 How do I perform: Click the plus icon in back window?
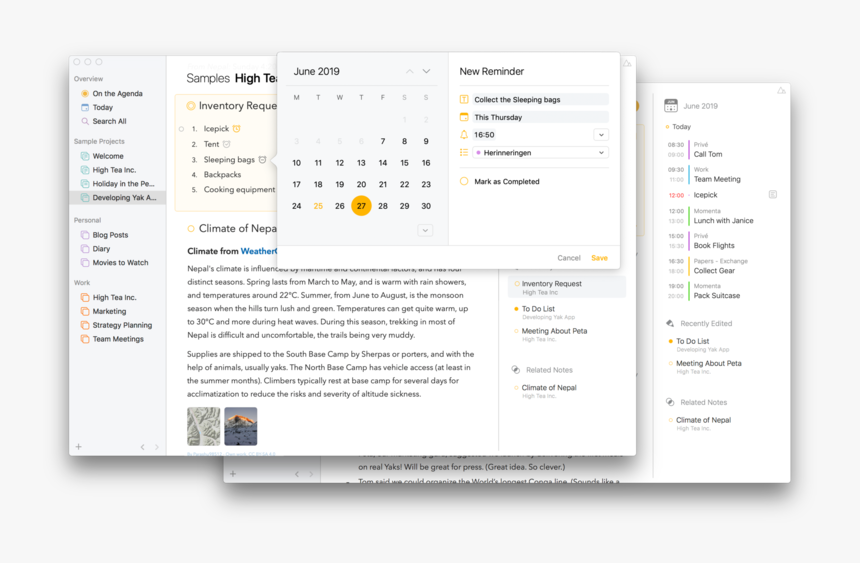pos(233,474)
